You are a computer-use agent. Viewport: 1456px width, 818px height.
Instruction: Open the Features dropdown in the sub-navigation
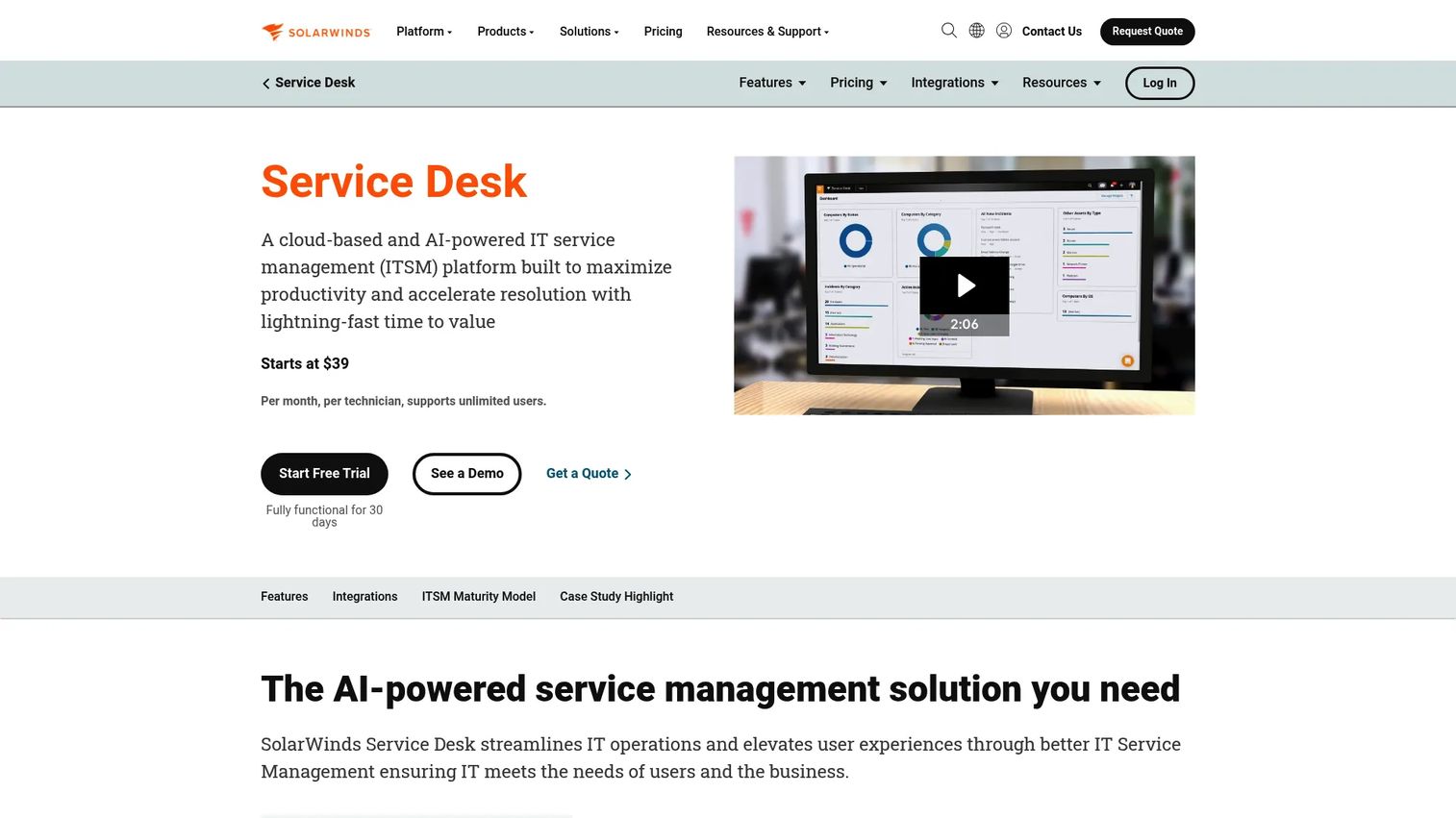(772, 83)
